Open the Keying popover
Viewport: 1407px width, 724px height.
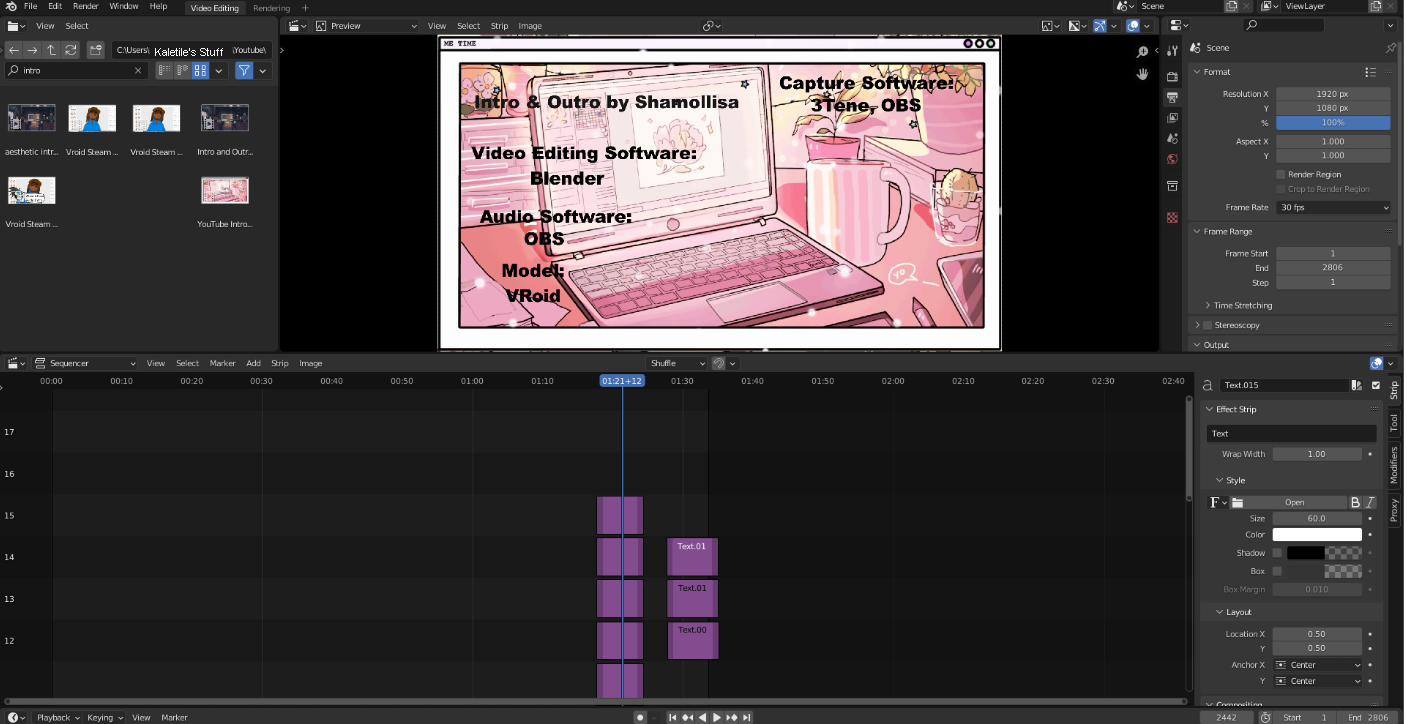(105, 717)
